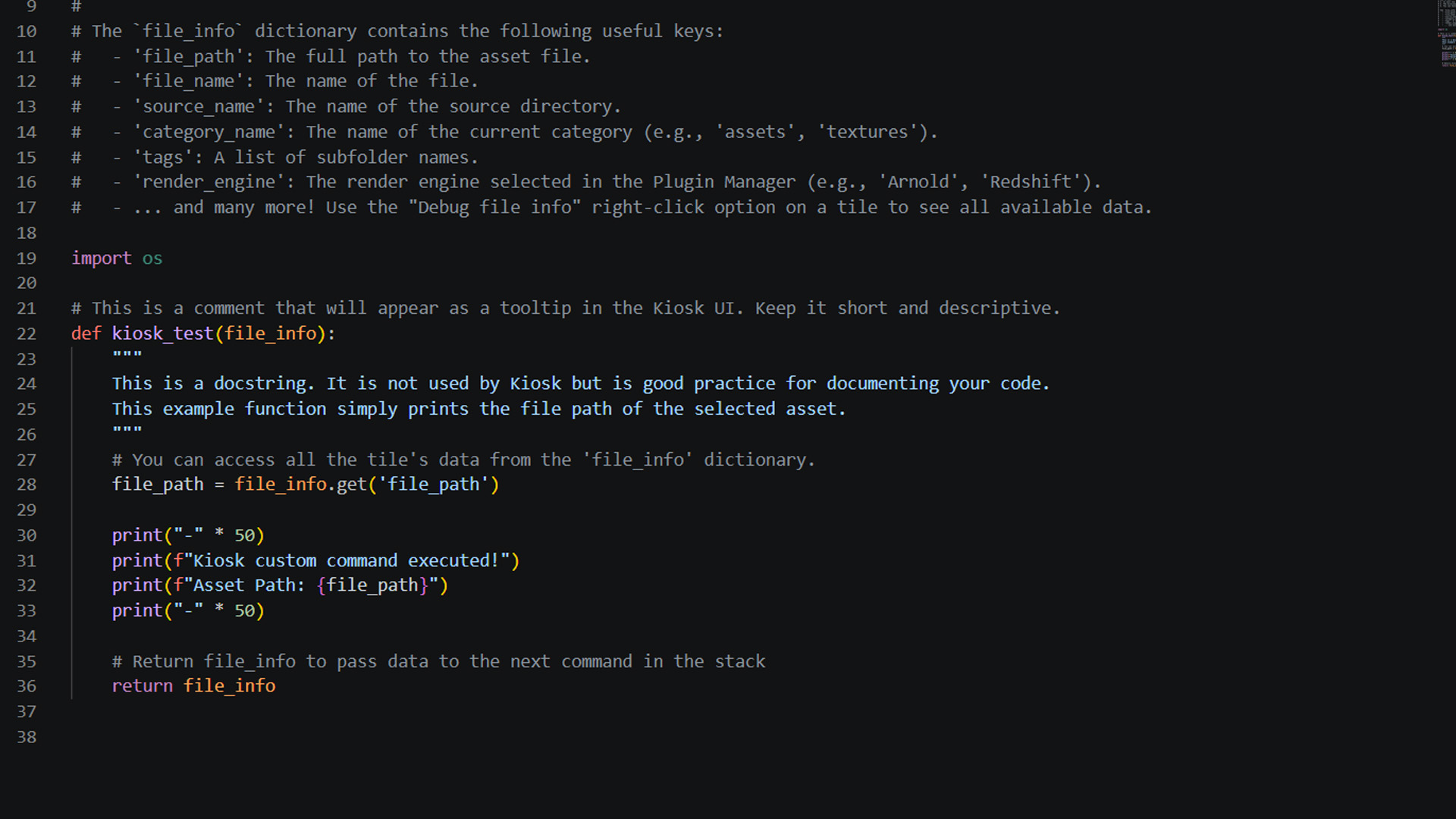Click the 'os' module name

point(152,259)
